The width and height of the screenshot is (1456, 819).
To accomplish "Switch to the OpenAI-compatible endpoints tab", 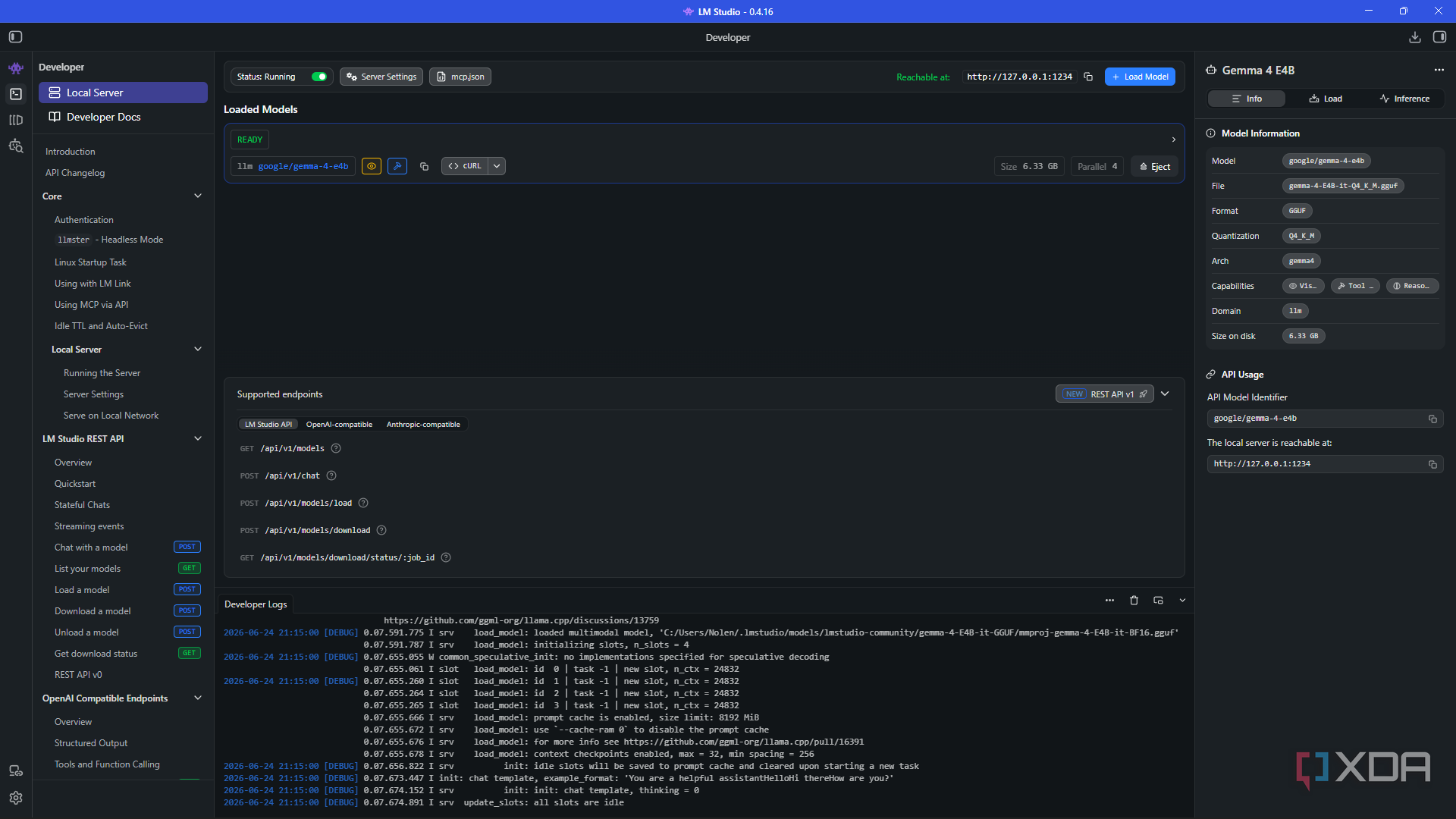I will [339, 425].
